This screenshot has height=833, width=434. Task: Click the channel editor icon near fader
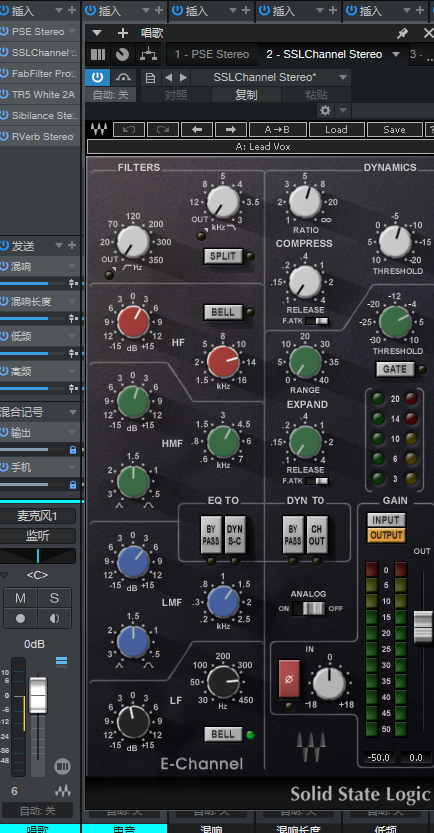click(x=62, y=766)
